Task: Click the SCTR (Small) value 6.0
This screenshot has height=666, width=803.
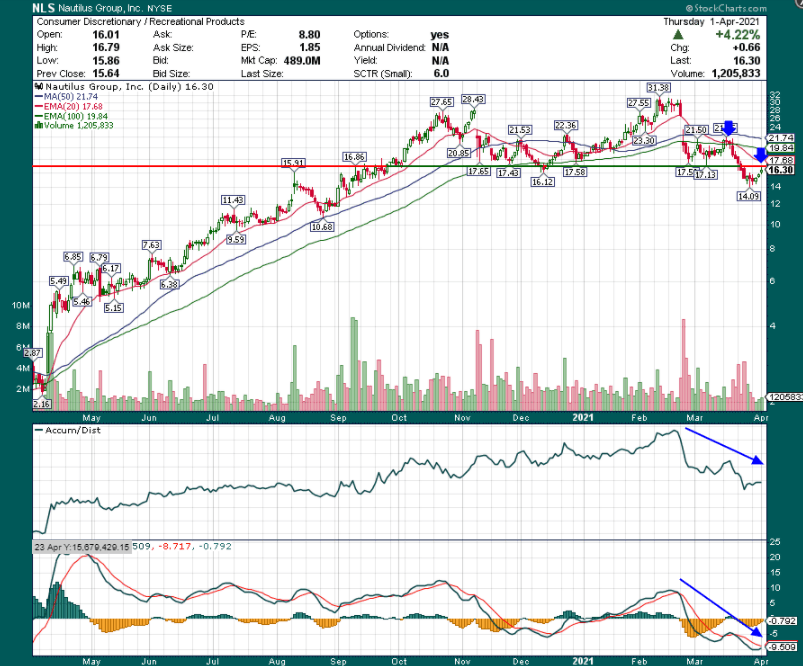Action: [441, 73]
